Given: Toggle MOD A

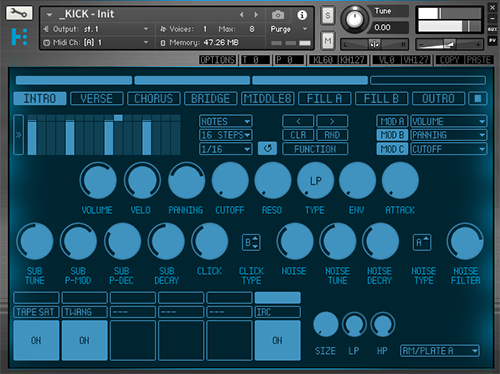Looking at the screenshot, I should (x=392, y=121).
